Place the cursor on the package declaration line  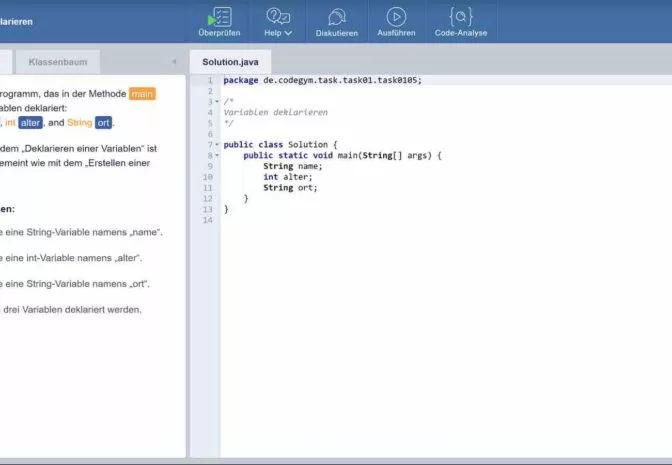[322, 80]
